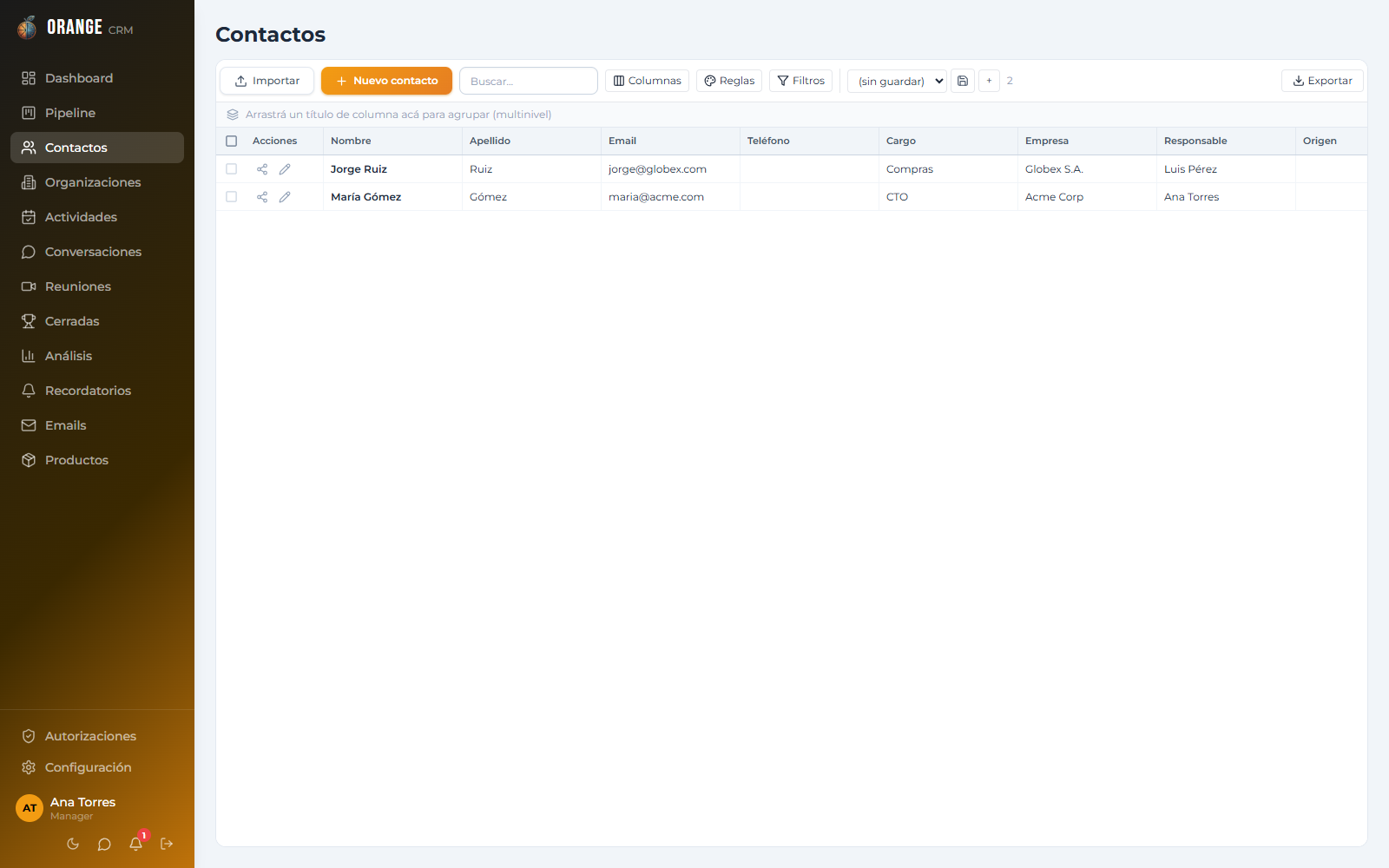The height and width of the screenshot is (868, 1389).
Task: Select Contactos in the sidebar
Action: 97,148
